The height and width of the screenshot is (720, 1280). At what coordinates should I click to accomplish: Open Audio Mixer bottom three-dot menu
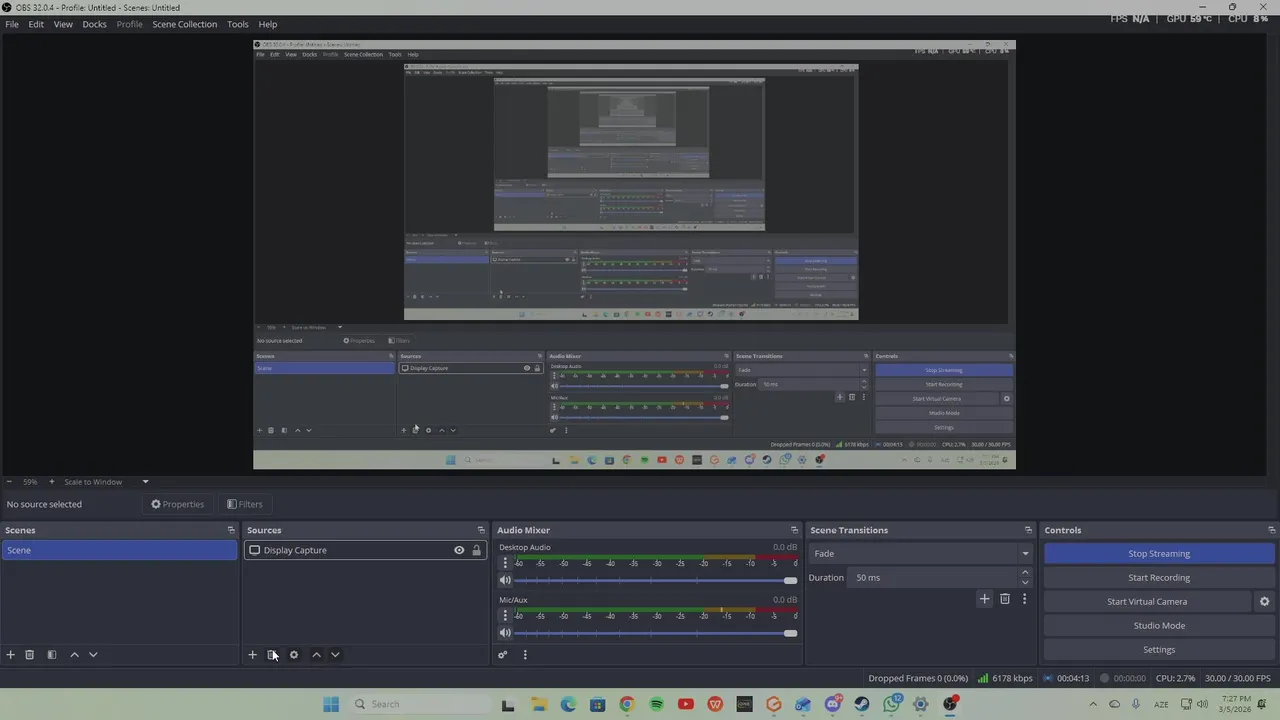[x=525, y=655]
